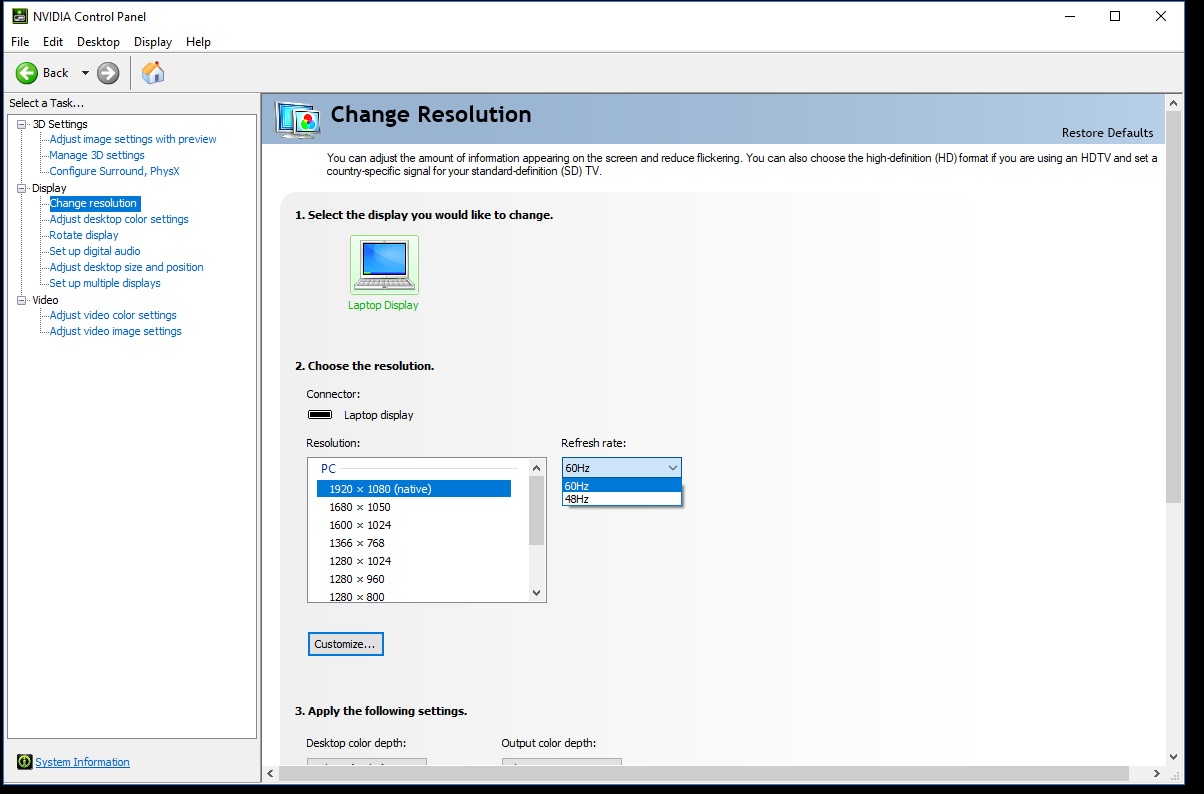Click Restore Defaults link
This screenshot has width=1204, height=794.
click(x=1107, y=133)
